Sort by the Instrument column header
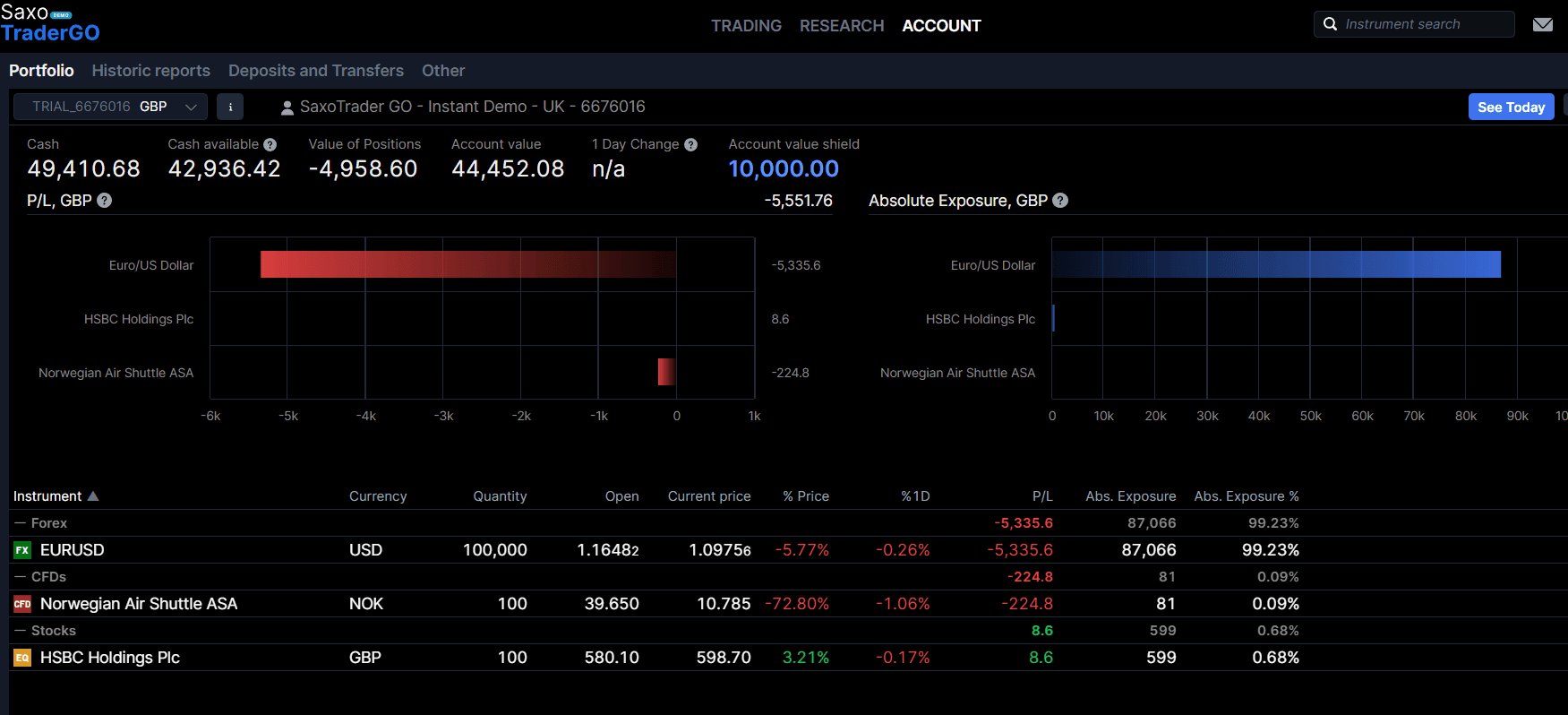 click(47, 496)
